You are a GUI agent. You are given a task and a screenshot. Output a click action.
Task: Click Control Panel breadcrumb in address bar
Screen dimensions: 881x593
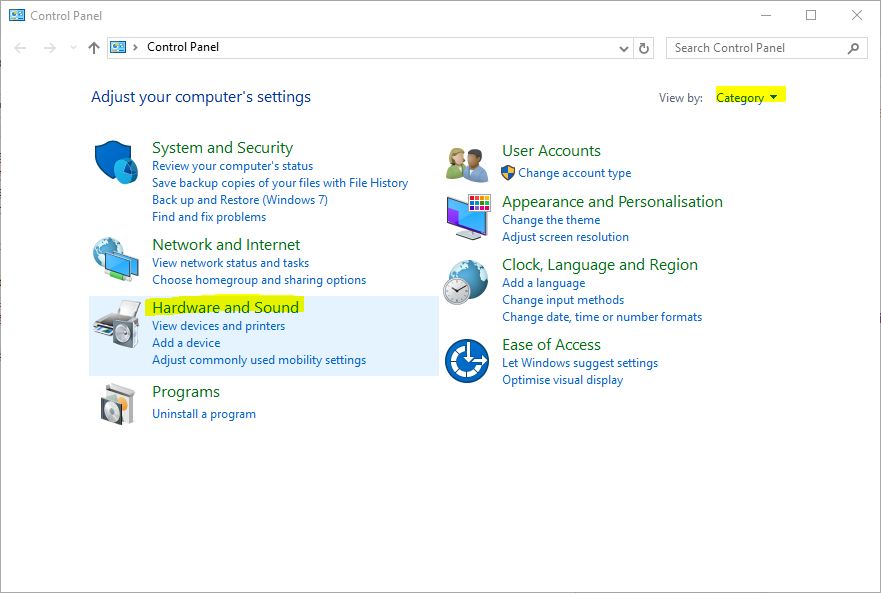183,47
